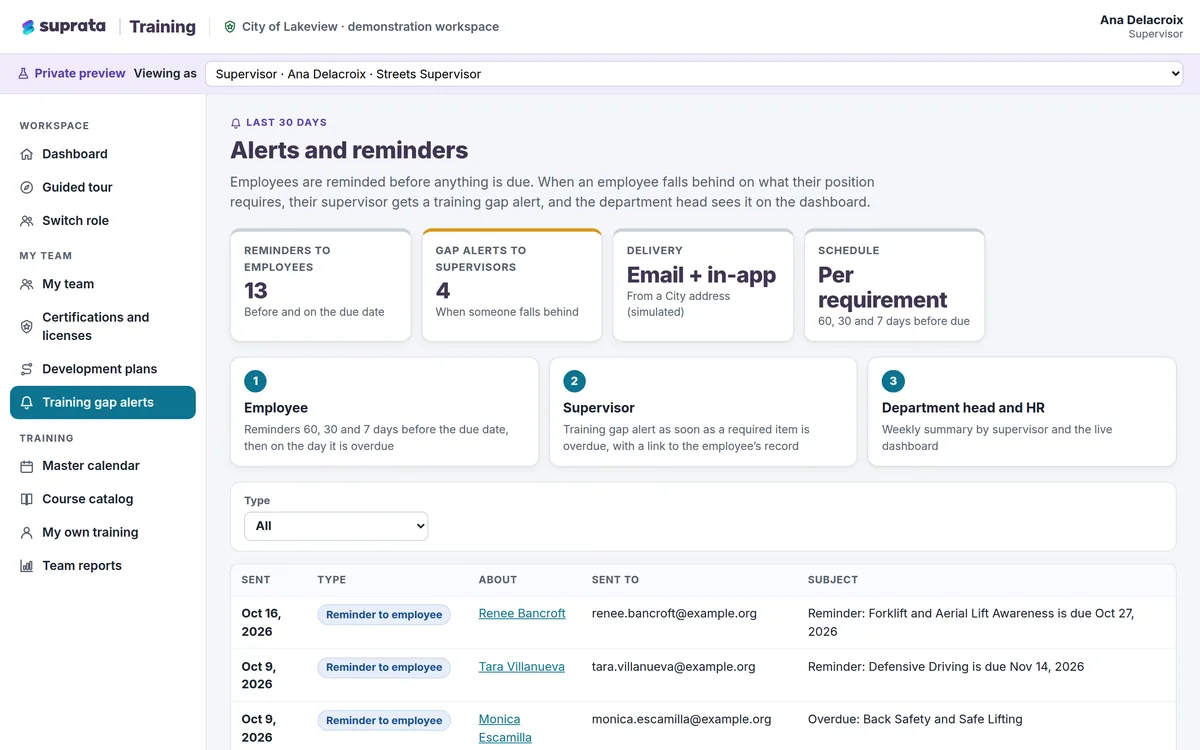Image resolution: width=1200 pixels, height=750 pixels.
Task: Click the Training gap alerts bell icon
Action: tap(27, 403)
